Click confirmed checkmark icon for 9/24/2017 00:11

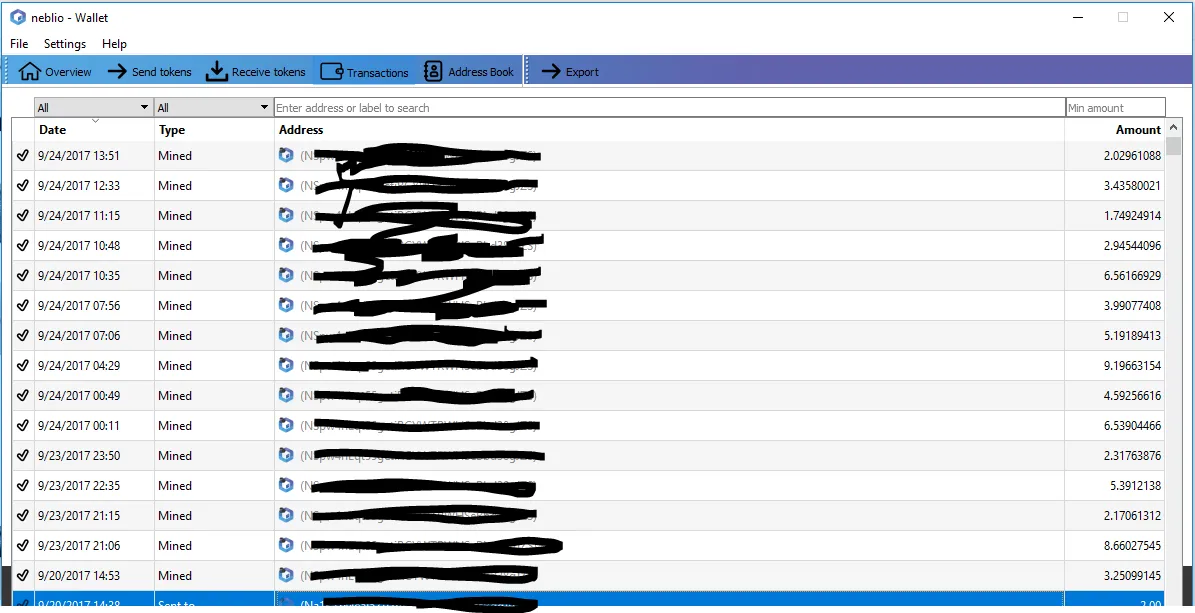[23, 425]
